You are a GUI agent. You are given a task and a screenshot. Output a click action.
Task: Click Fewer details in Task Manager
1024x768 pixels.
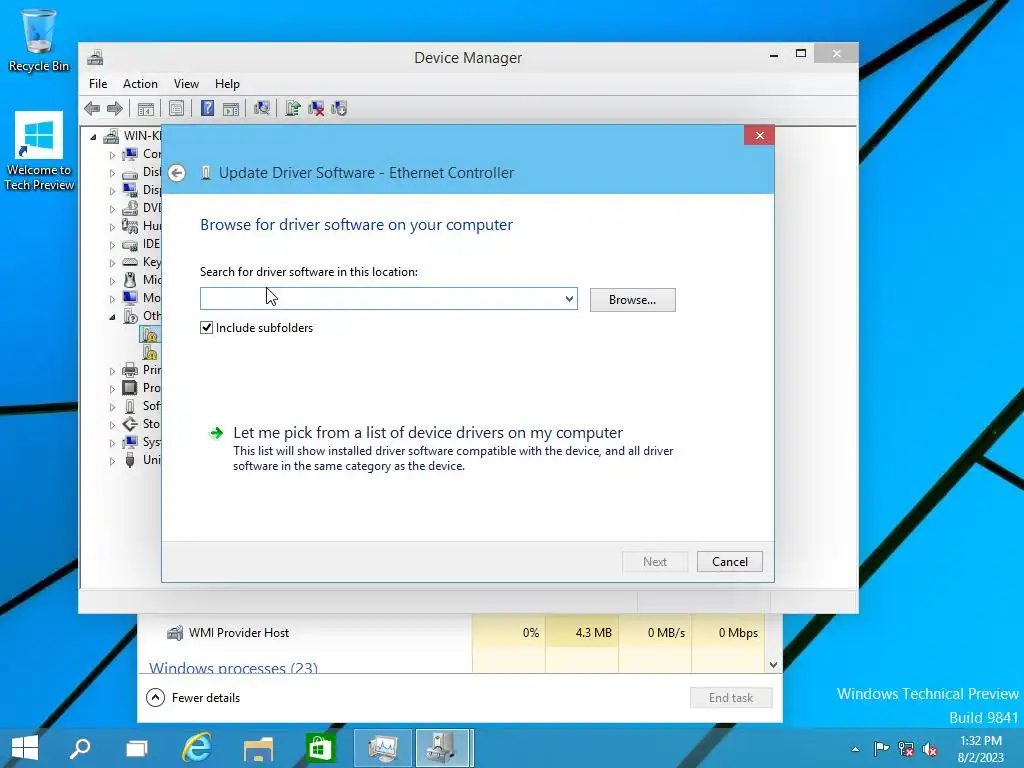(x=193, y=697)
